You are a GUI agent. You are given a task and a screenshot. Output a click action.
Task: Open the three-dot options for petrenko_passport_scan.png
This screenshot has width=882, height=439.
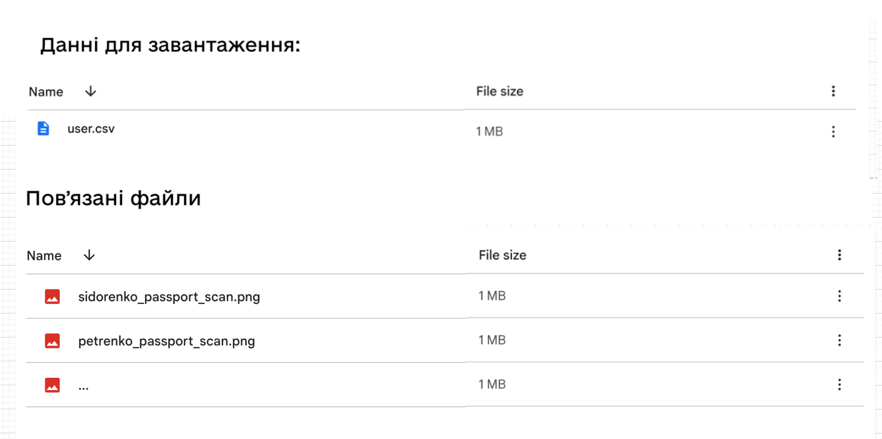(839, 340)
